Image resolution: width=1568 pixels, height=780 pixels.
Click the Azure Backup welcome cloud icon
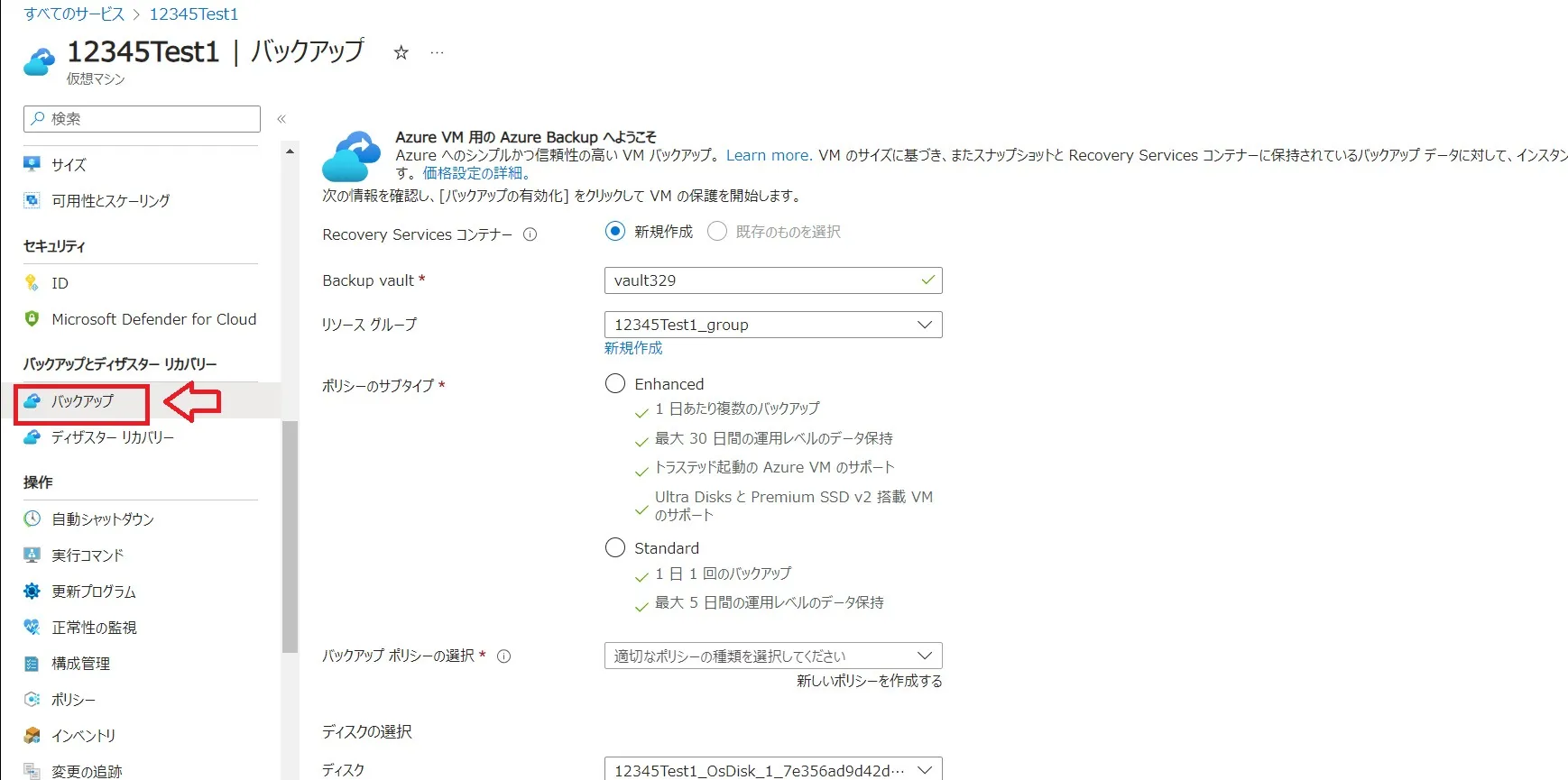pyautogui.click(x=351, y=156)
